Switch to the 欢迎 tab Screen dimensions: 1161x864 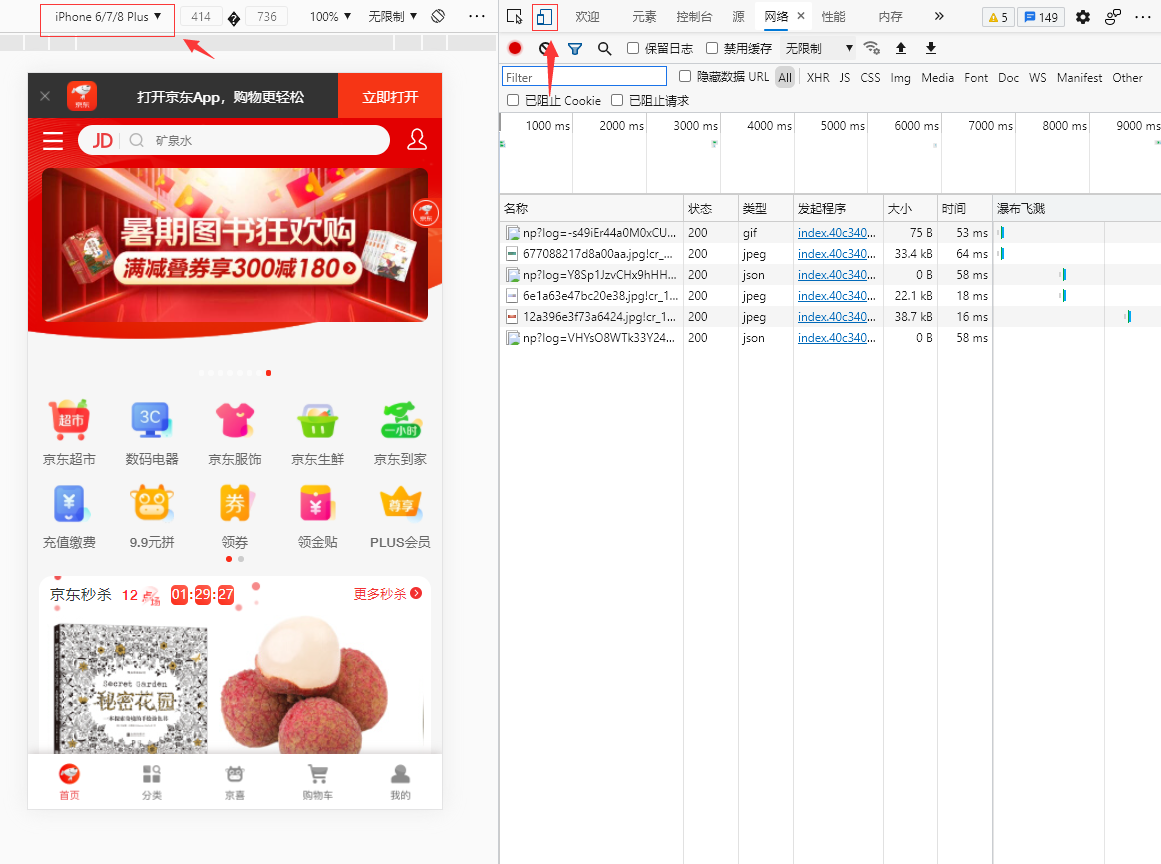[x=587, y=16]
